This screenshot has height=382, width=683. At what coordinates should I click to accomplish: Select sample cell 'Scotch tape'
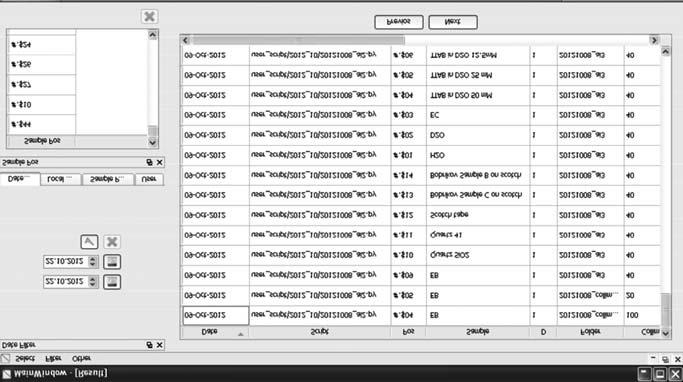pyautogui.click(x=477, y=216)
